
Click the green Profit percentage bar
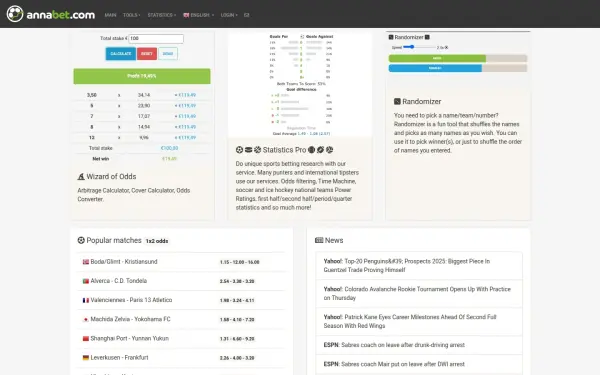(142, 76)
